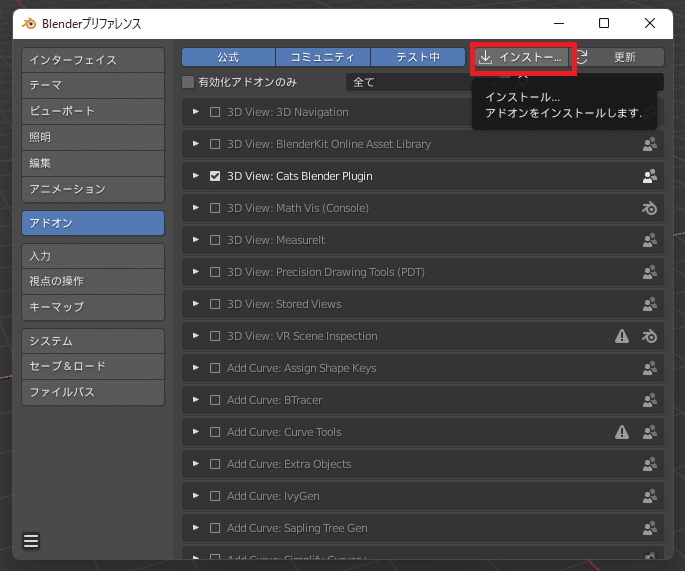Enable the 3D Navigation add-on checkbox
Viewport: 685px width, 571px height.
[x=214, y=112]
